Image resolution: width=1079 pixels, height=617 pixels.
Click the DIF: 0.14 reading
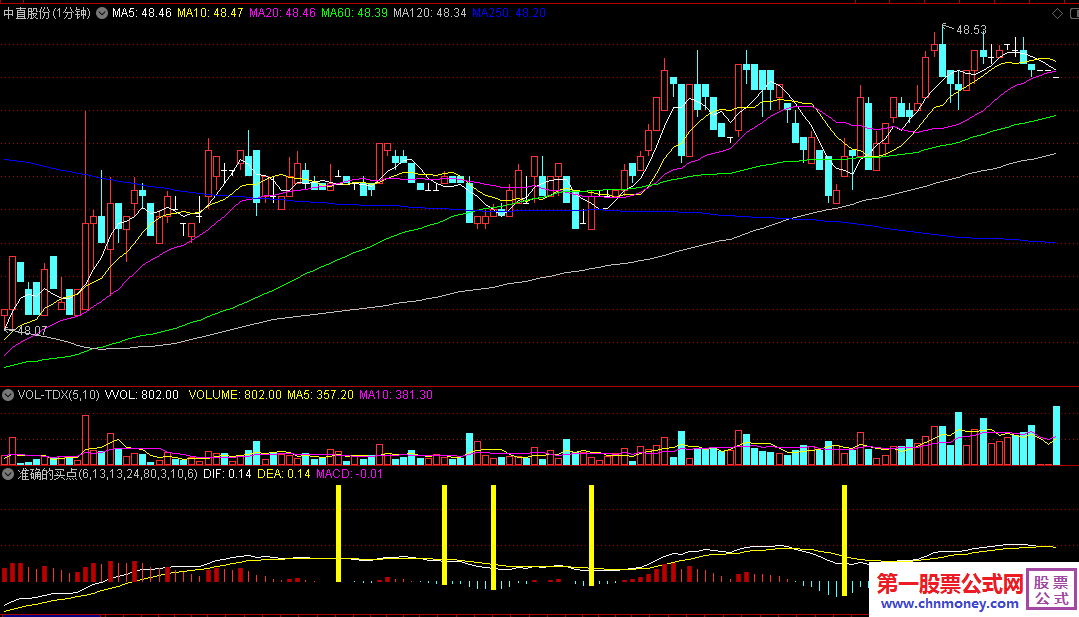(x=227, y=474)
